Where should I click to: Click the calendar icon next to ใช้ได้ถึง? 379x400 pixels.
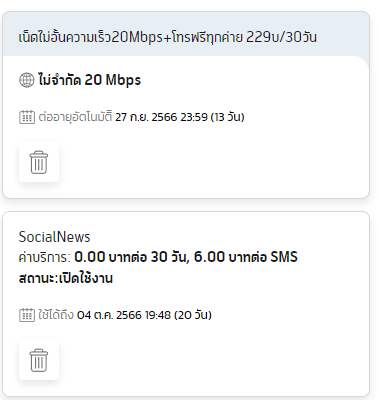(27, 315)
